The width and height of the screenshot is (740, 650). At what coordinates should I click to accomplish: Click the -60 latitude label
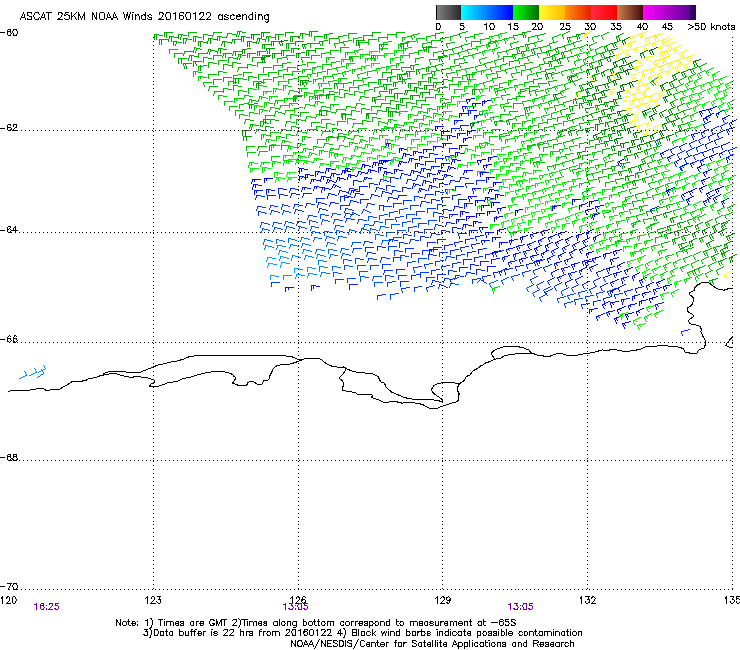click(9, 33)
